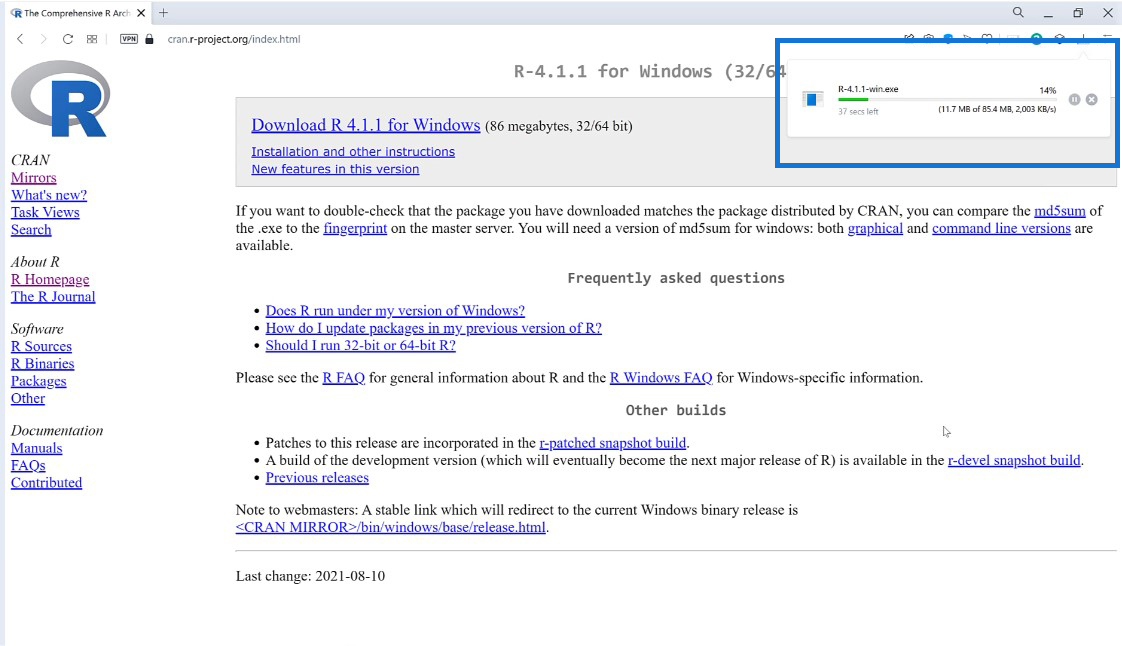Click the Frequently asked questions heading
The width and height of the screenshot is (1122, 646).
pos(676,278)
